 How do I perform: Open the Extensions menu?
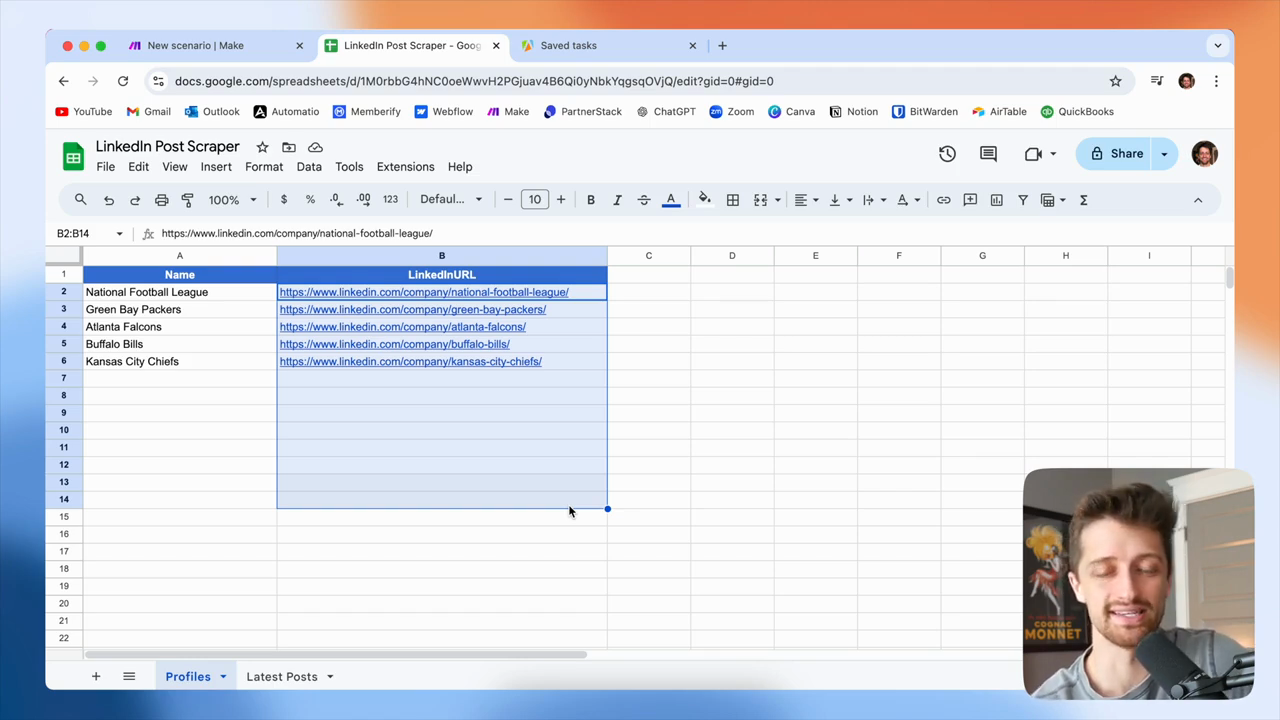[x=405, y=167]
